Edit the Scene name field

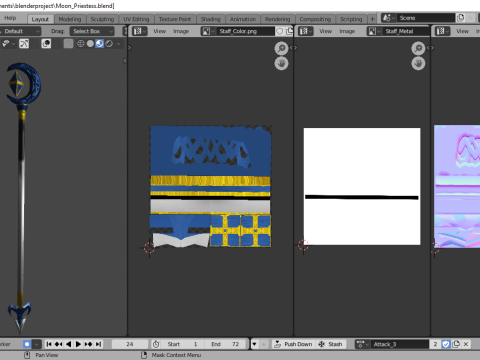pos(426,18)
